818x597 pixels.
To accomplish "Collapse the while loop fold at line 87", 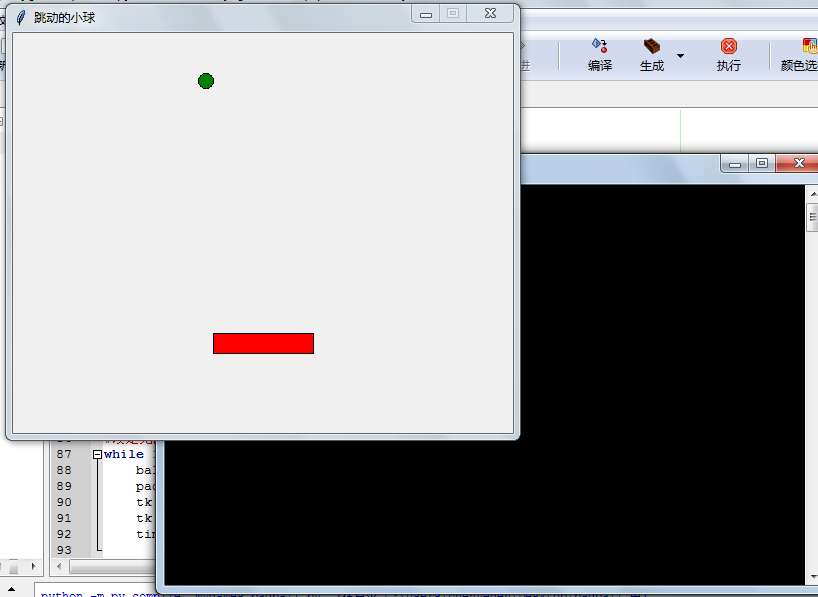I will coord(97,455).
